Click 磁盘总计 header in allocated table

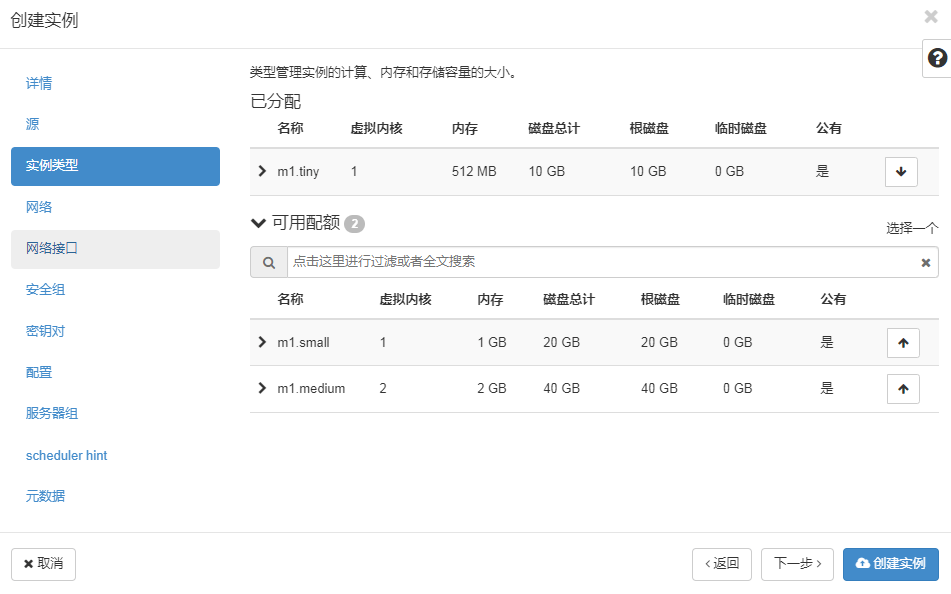pyautogui.click(x=554, y=129)
